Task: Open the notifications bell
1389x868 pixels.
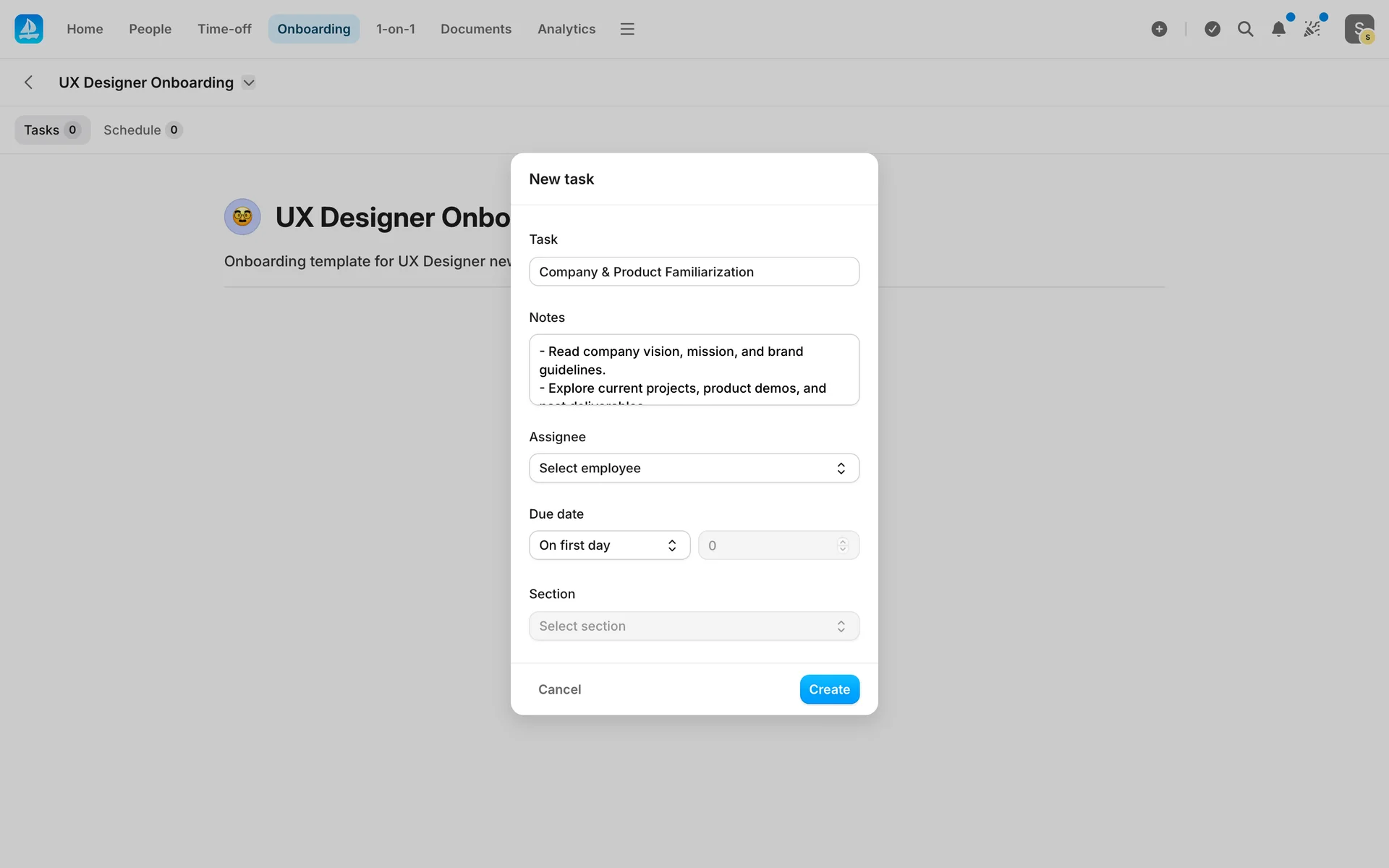Action: click(x=1278, y=29)
